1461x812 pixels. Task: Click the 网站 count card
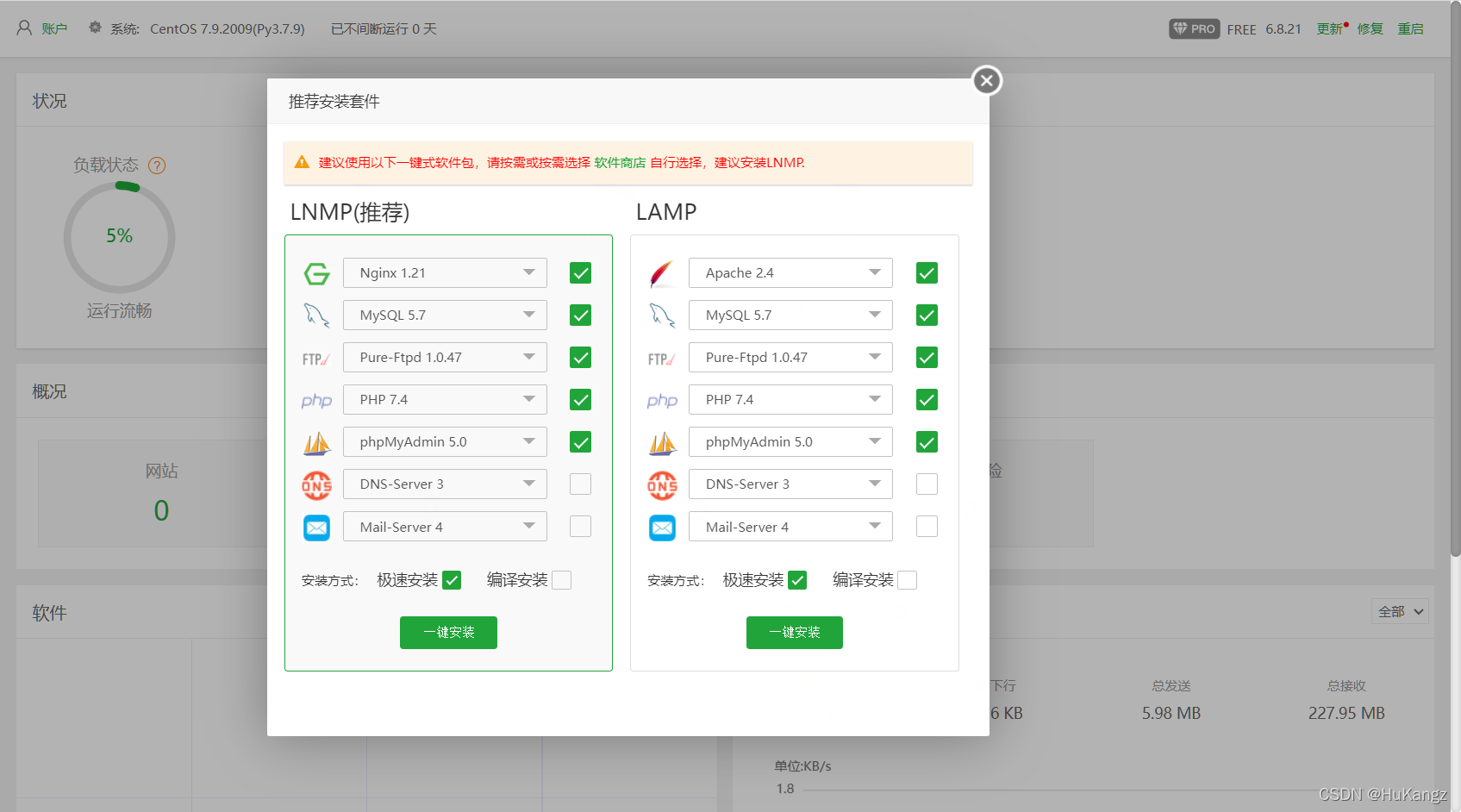(x=161, y=493)
